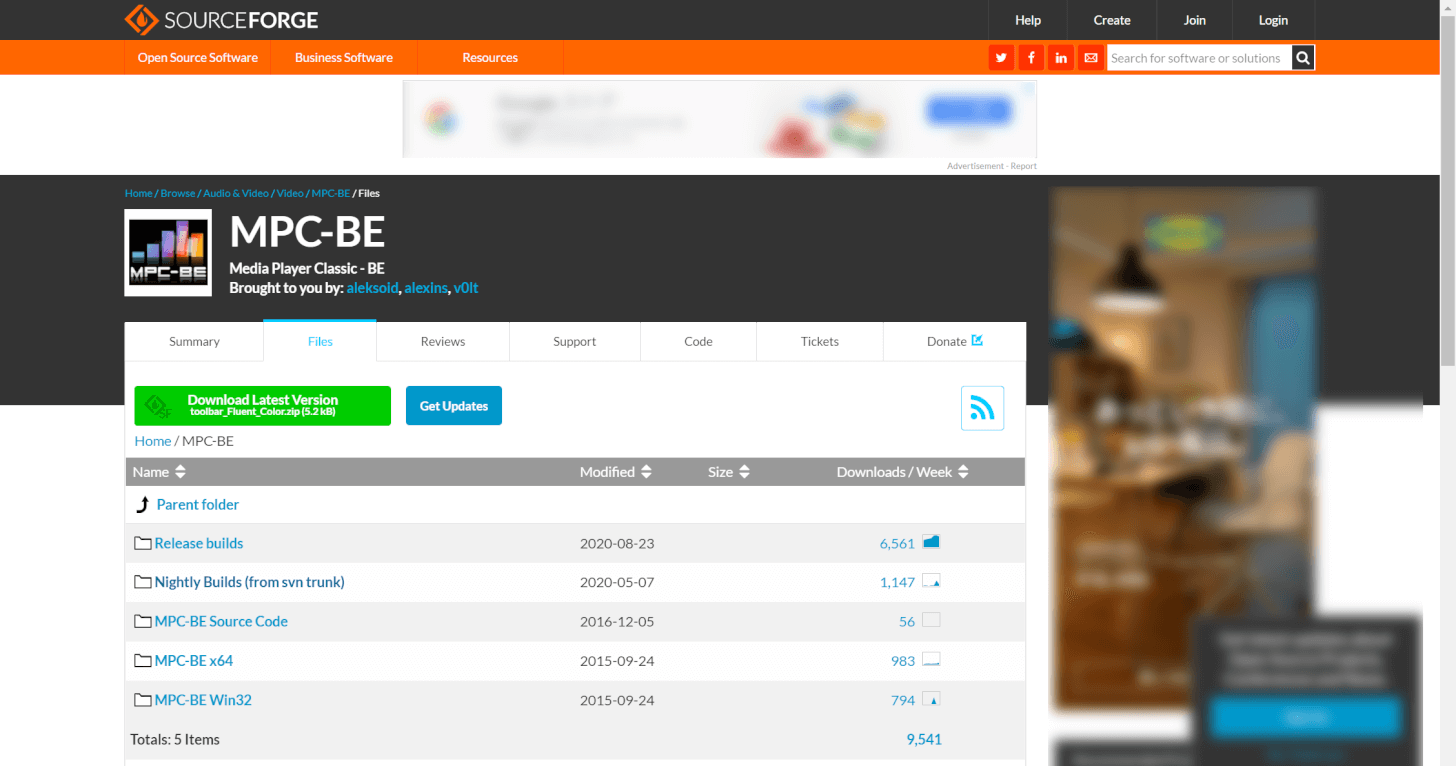Sort files by Modified column
The image size is (1456, 766).
tap(616, 472)
